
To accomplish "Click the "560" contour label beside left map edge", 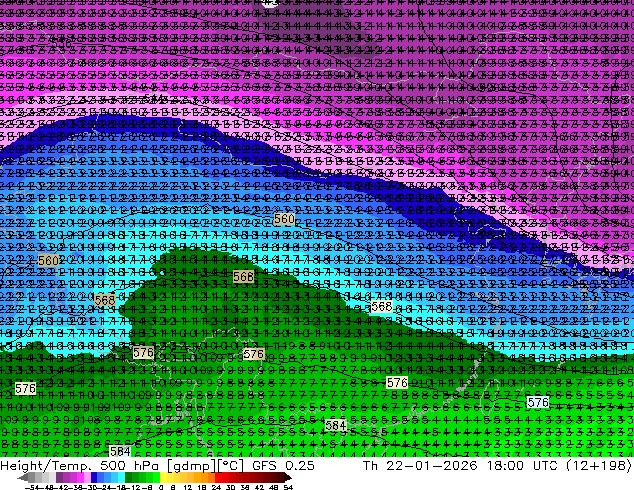I will click(48, 261).
